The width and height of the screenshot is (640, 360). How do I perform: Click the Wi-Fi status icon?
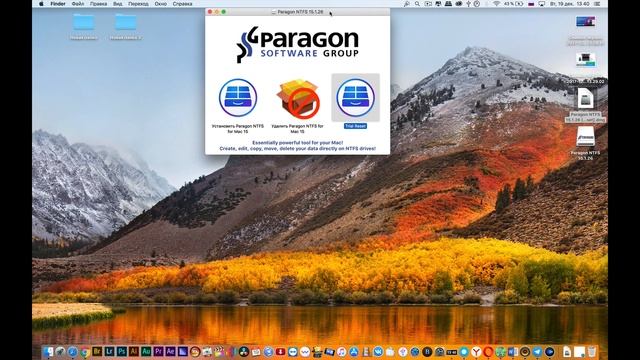coord(496,4)
